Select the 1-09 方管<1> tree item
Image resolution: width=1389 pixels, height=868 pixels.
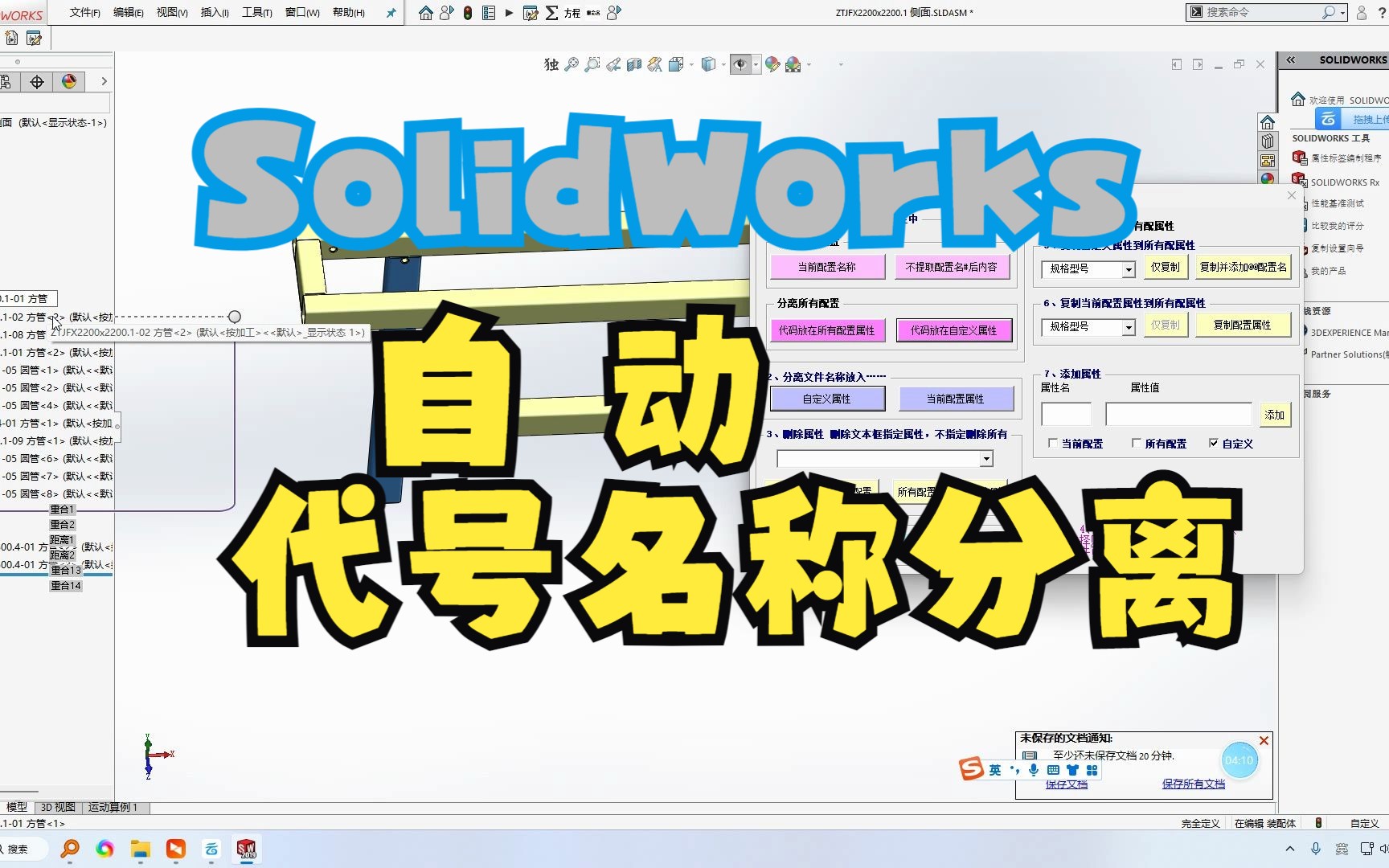tap(56, 440)
